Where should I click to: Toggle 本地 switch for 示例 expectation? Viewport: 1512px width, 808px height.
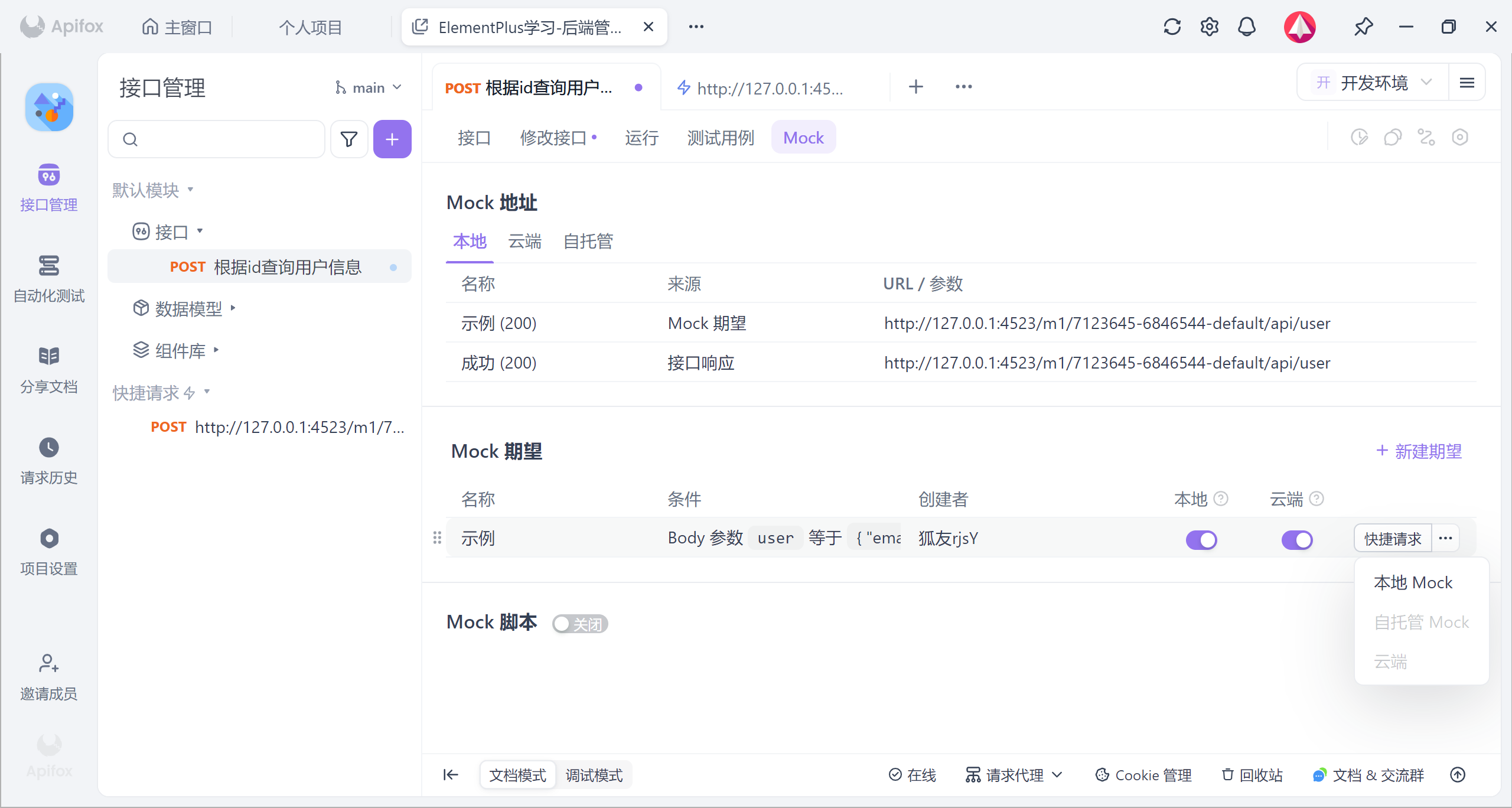coord(1201,539)
